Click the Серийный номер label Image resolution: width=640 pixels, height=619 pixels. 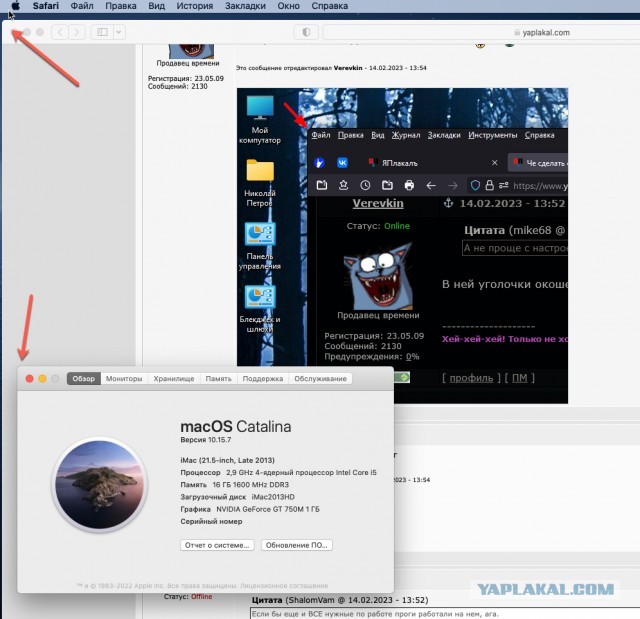click(211, 521)
